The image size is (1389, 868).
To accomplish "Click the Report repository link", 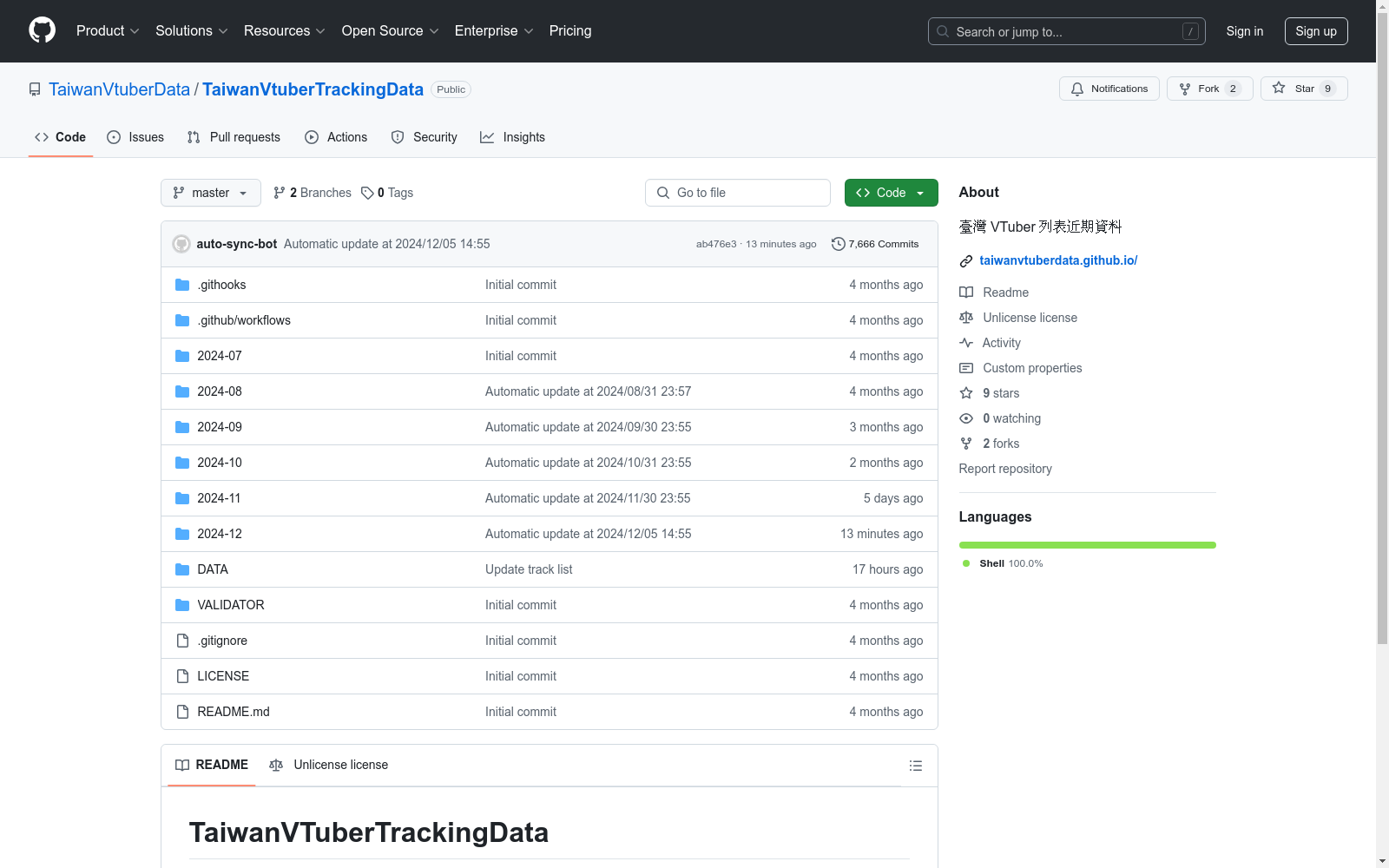I will pos(1005,469).
